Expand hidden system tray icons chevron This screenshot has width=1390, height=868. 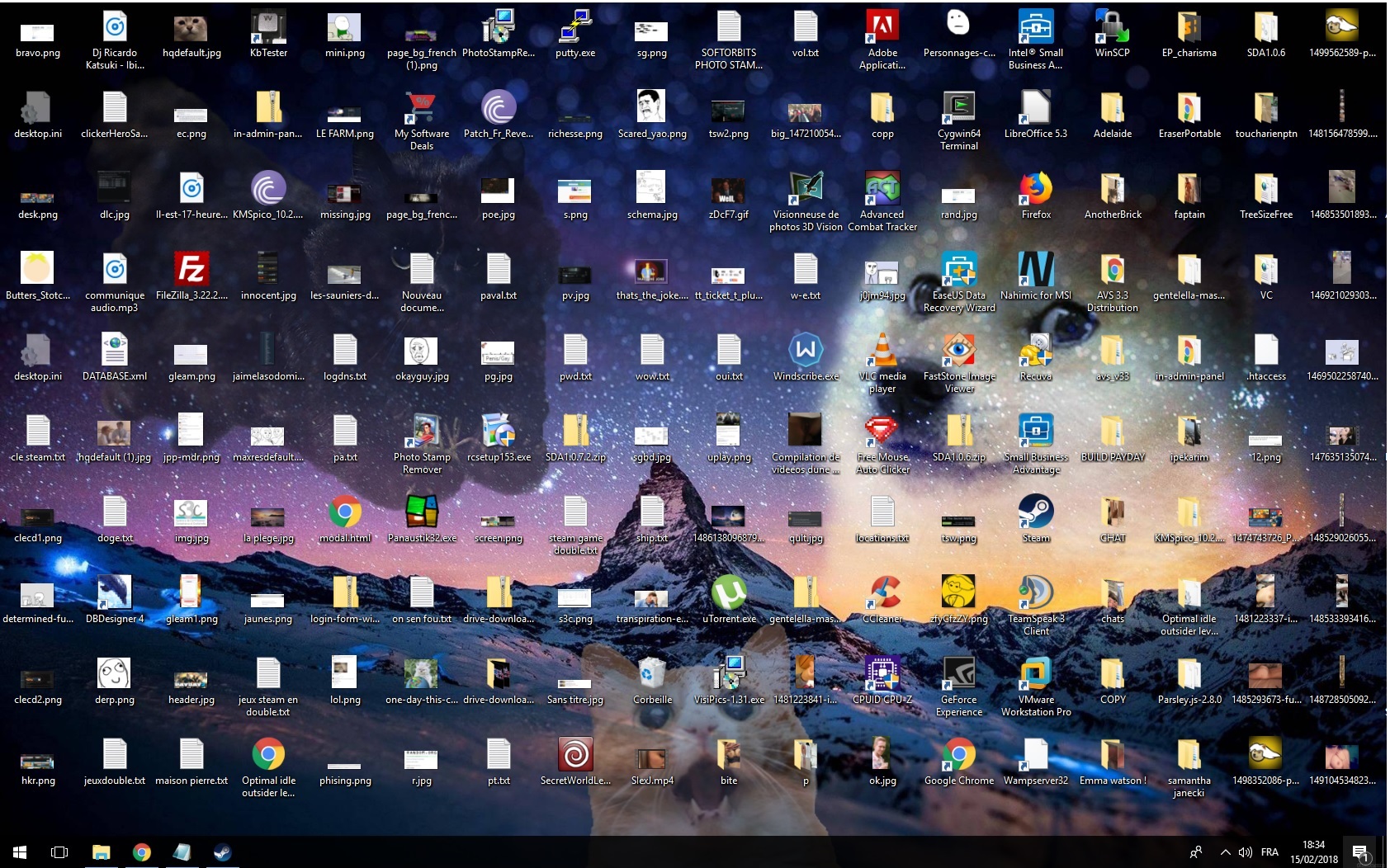click(x=1225, y=852)
